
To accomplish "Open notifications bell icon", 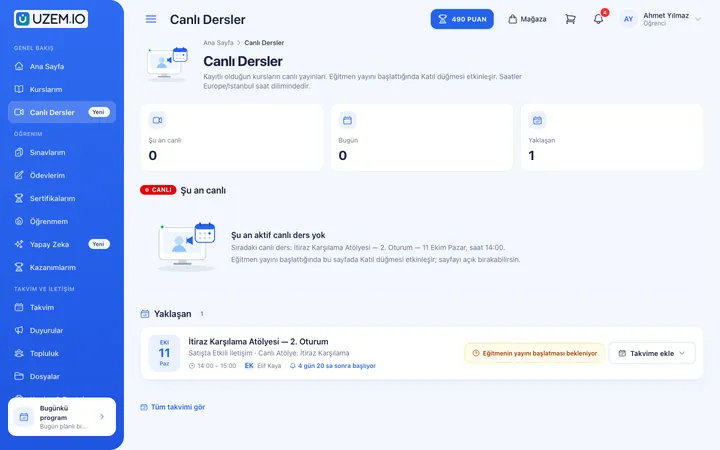I will click(x=598, y=19).
